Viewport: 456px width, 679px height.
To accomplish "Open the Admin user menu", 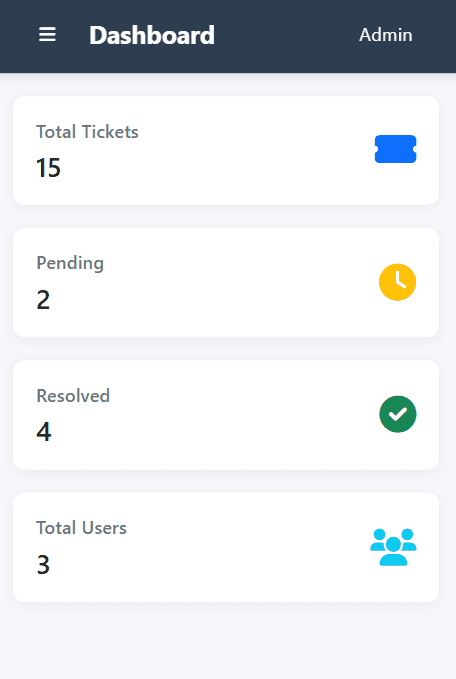I will pos(385,35).
